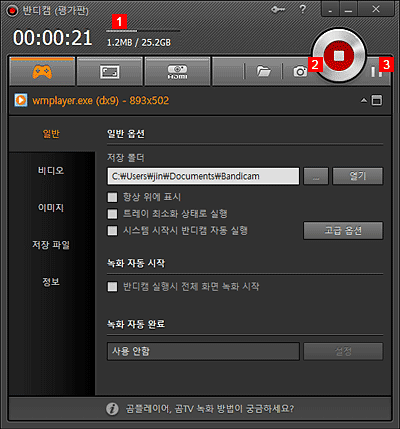Select the HDMI device recording mode
This screenshot has width=400, height=429.
click(x=177, y=71)
